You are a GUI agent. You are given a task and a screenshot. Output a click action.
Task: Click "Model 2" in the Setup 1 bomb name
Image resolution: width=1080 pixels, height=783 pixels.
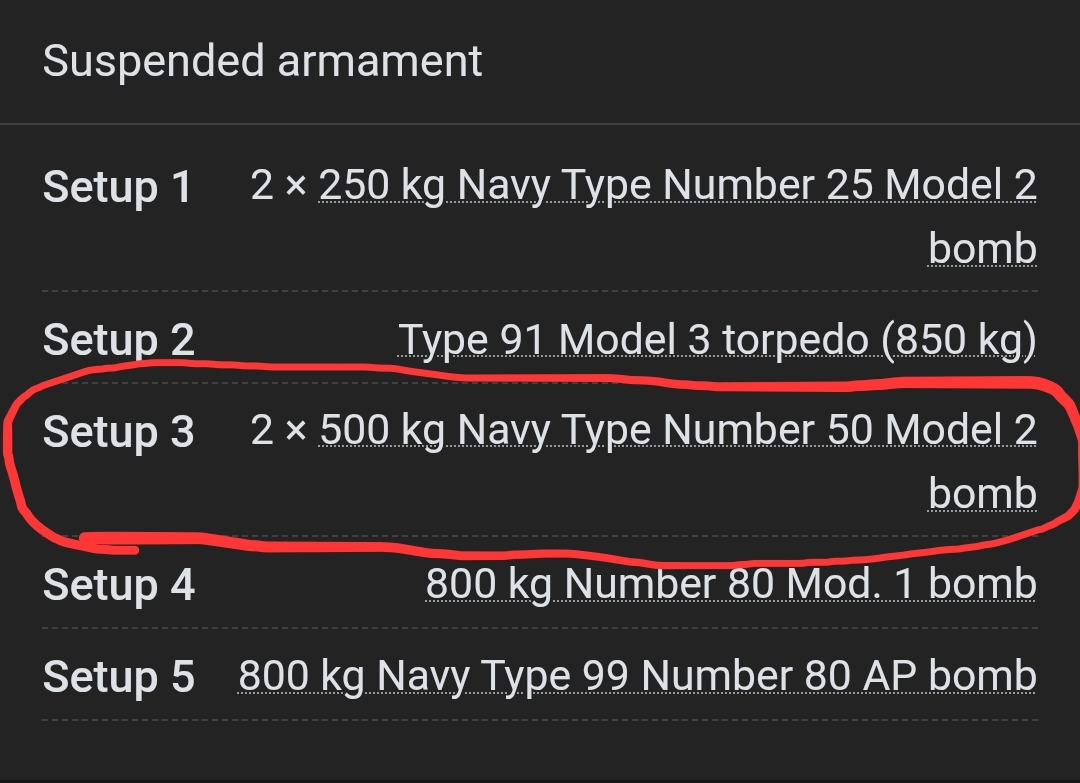(x=961, y=186)
